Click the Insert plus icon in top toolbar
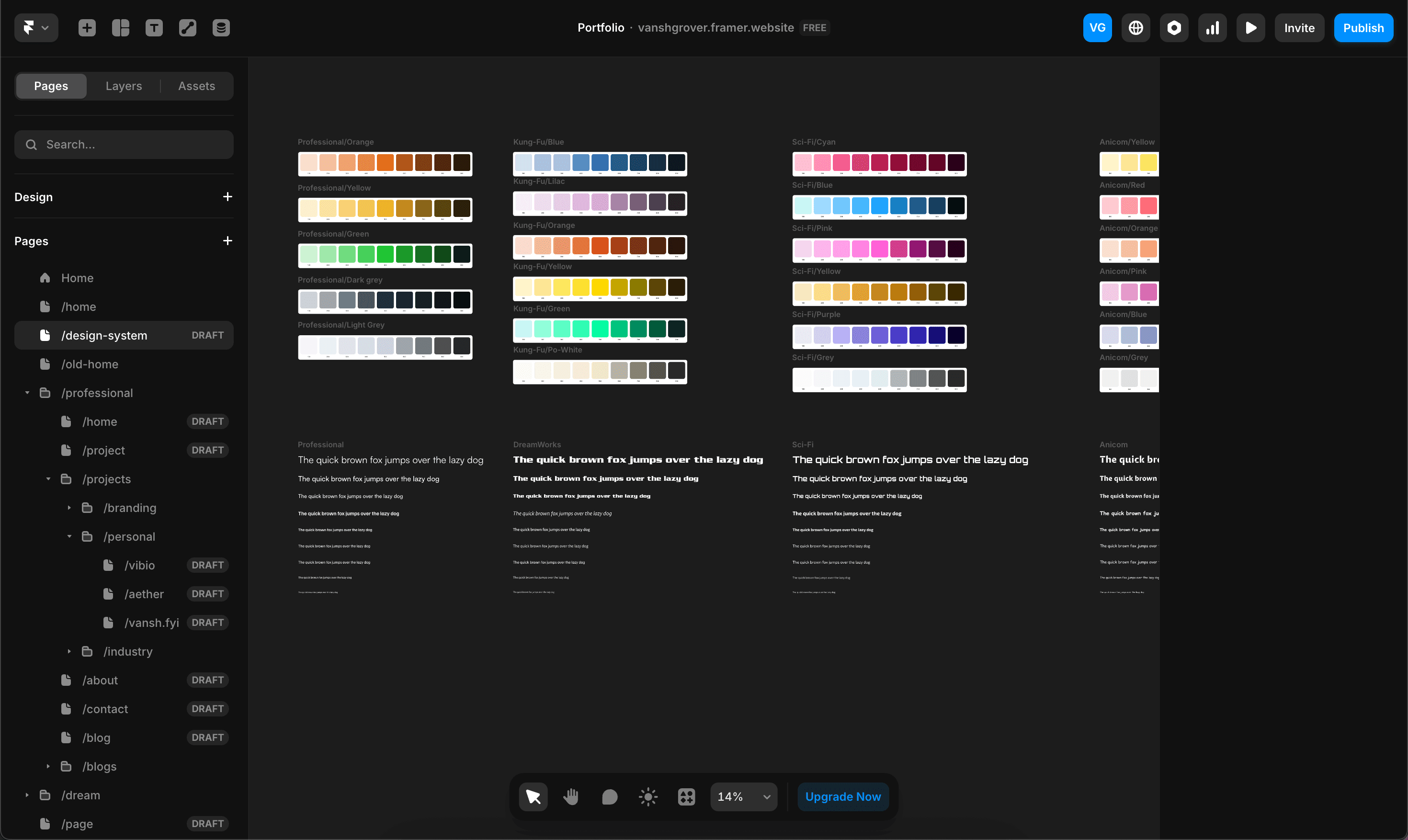The width and height of the screenshot is (1408, 840). point(87,28)
